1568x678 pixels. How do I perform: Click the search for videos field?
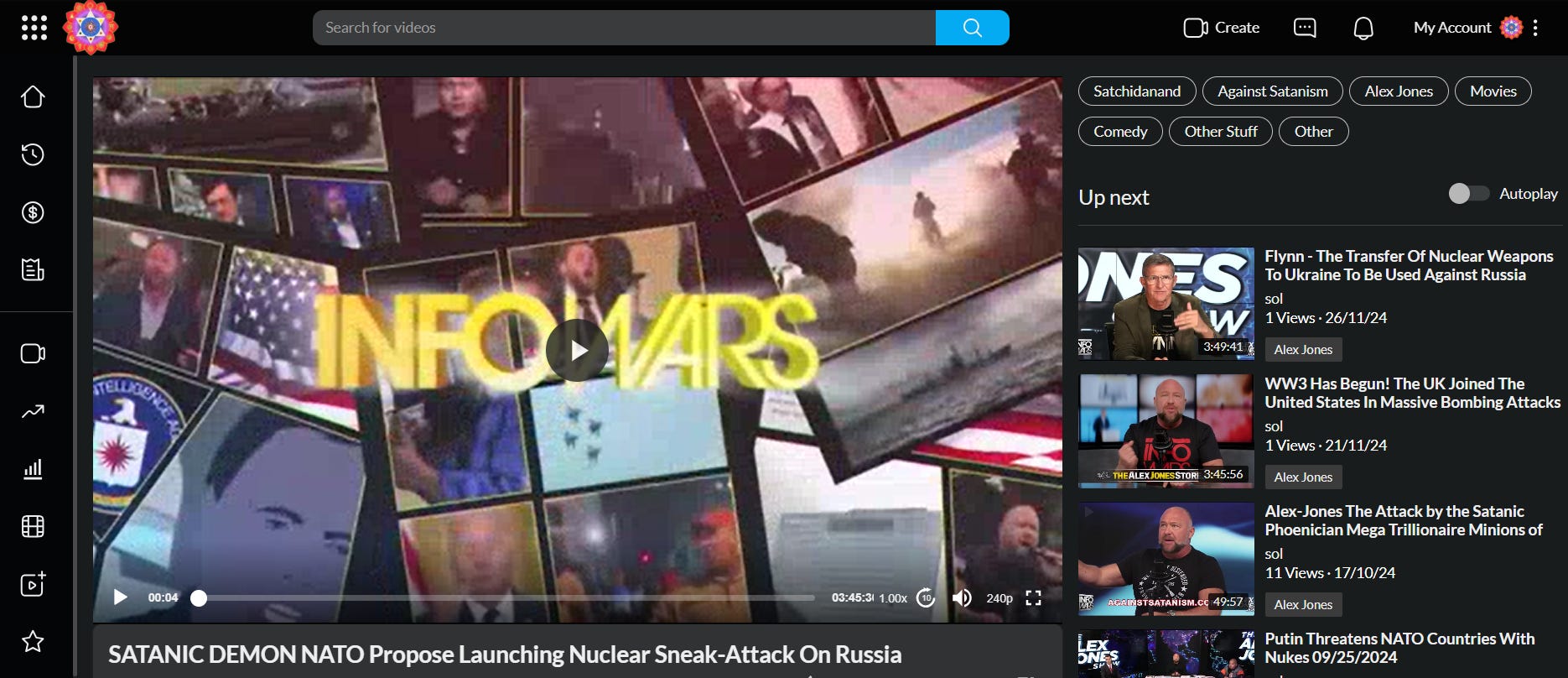click(x=624, y=28)
